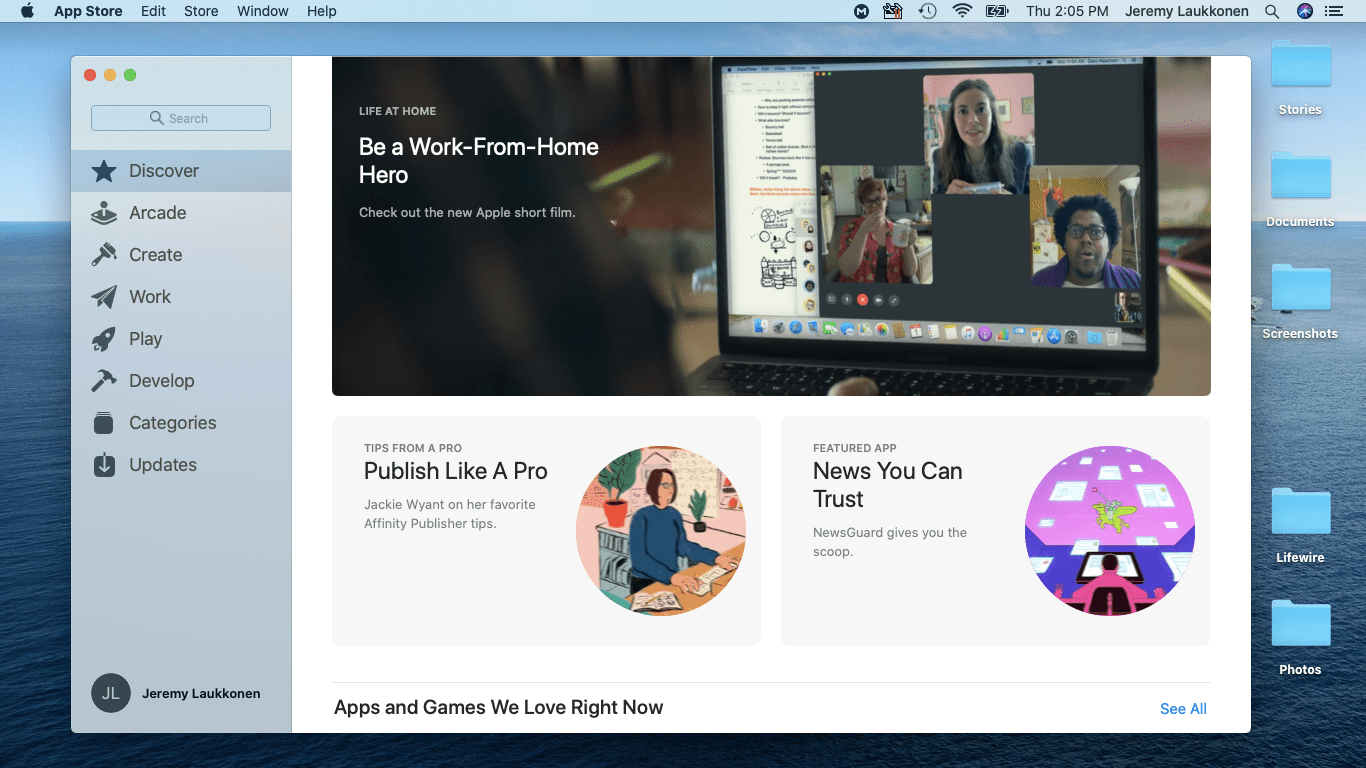The image size is (1366, 768).
Task: Click the 'FEATURED APP' label
Action: pyautogui.click(x=855, y=448)
